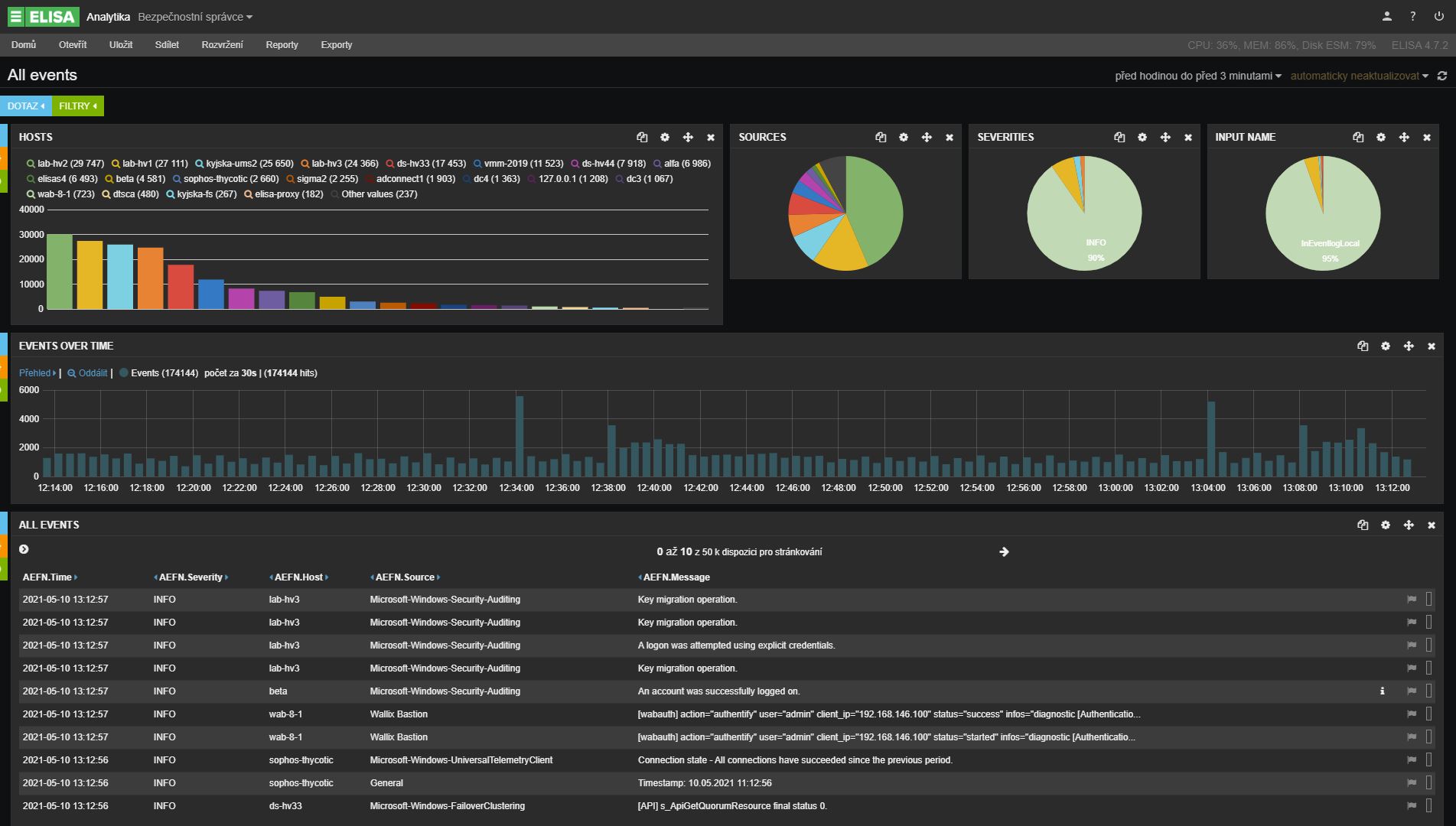Close the SEVERITIES panel
Screen dimensions: 1456x826
[1188, 137]
